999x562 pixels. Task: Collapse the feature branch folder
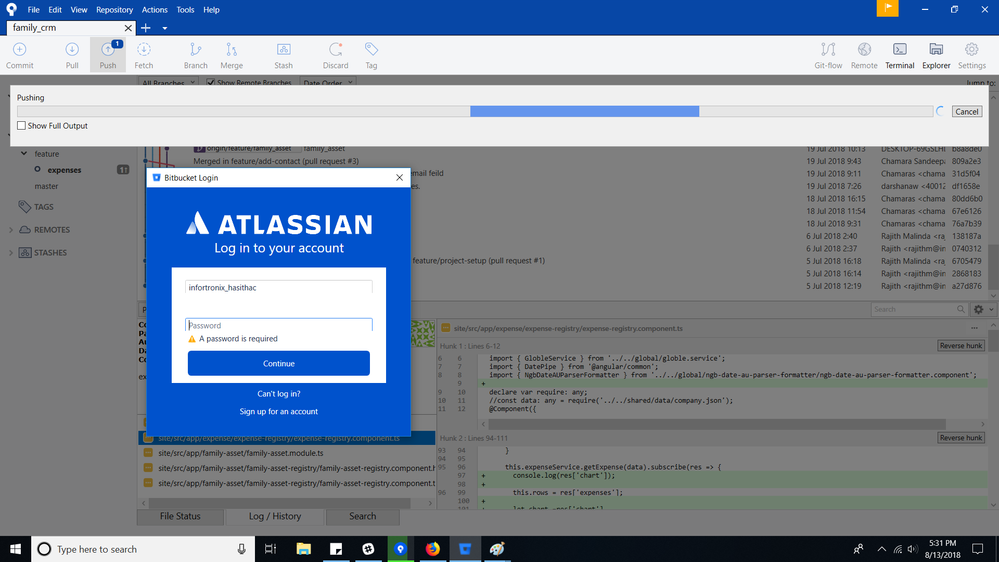coord(24,154)
